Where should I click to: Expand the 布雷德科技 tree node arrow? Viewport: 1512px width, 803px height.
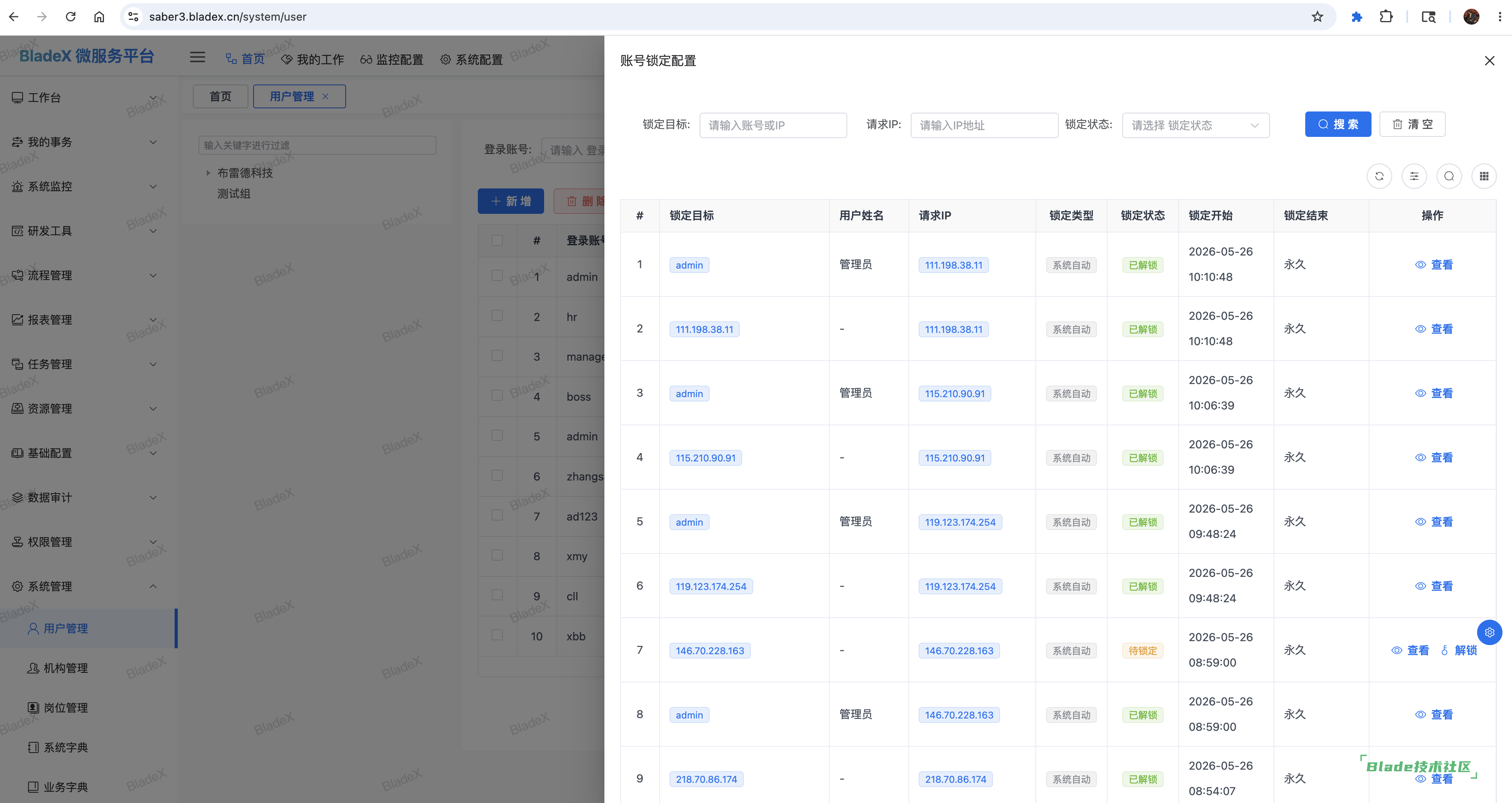click(x=208, y=173)
